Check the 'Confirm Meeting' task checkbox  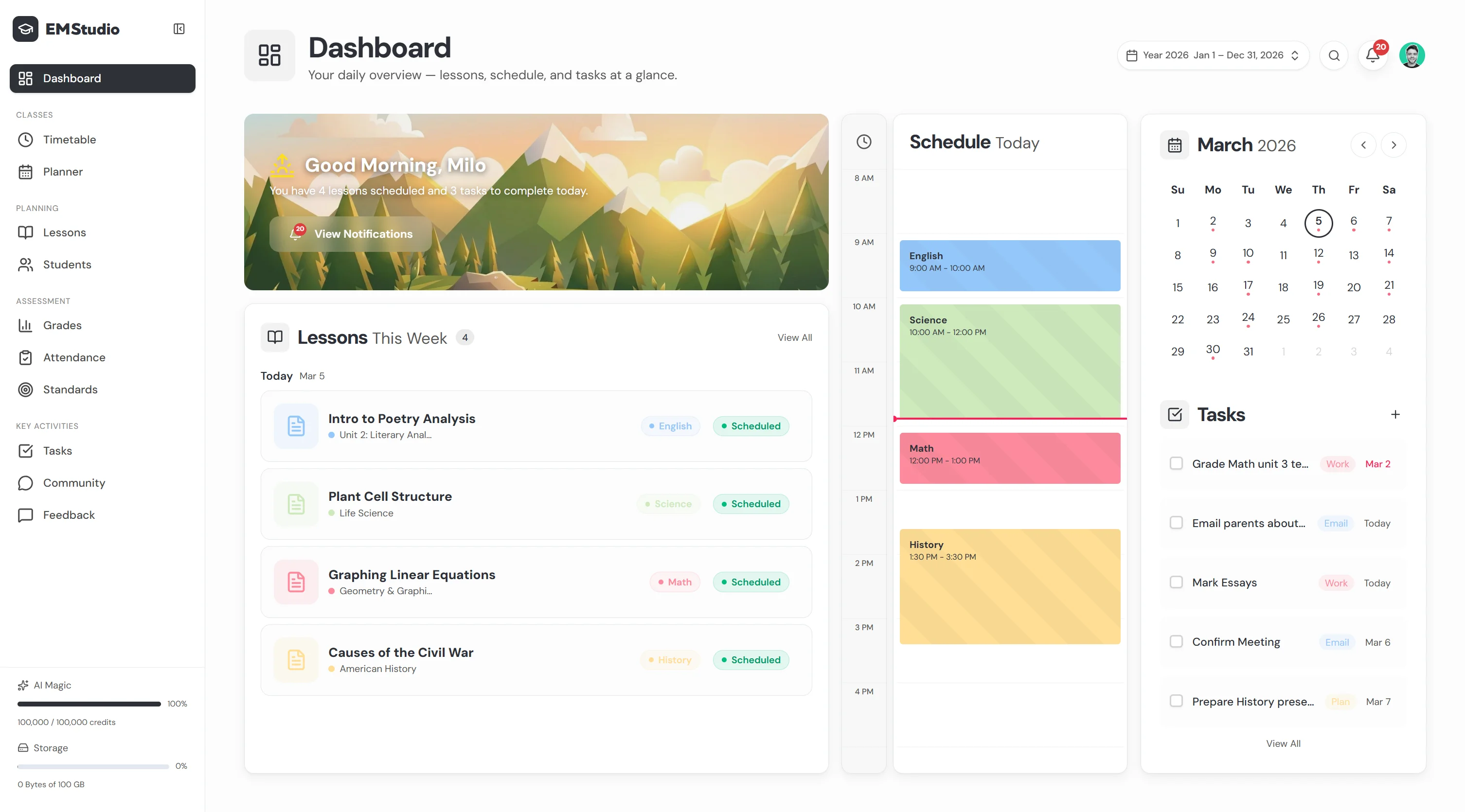(1176, 641)
